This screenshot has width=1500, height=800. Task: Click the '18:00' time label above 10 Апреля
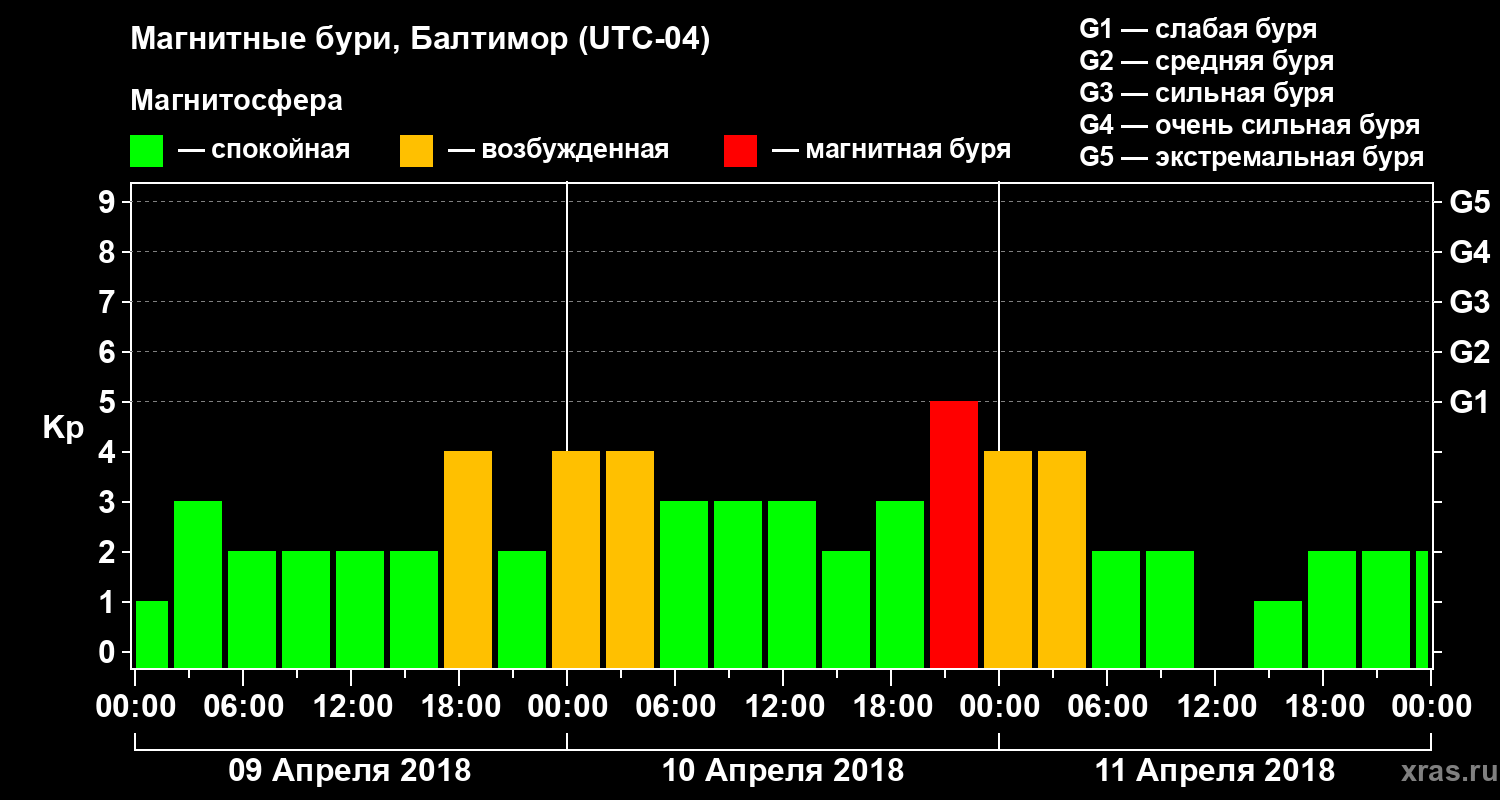(x=891, y=707)
